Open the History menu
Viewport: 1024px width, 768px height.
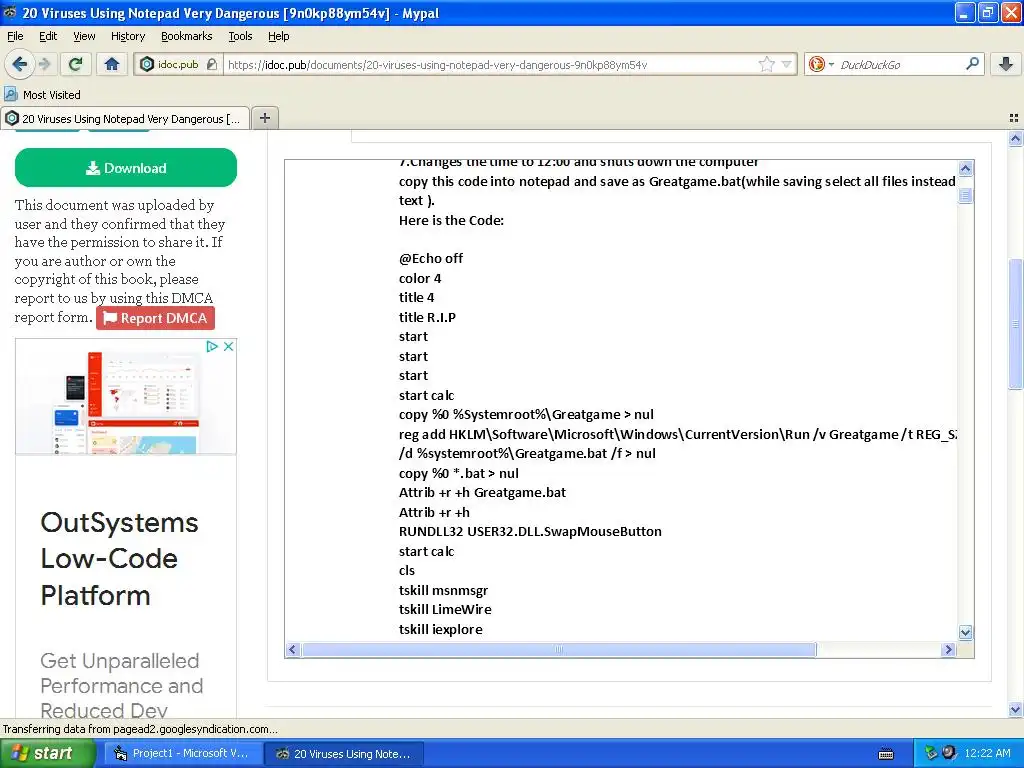127,36
